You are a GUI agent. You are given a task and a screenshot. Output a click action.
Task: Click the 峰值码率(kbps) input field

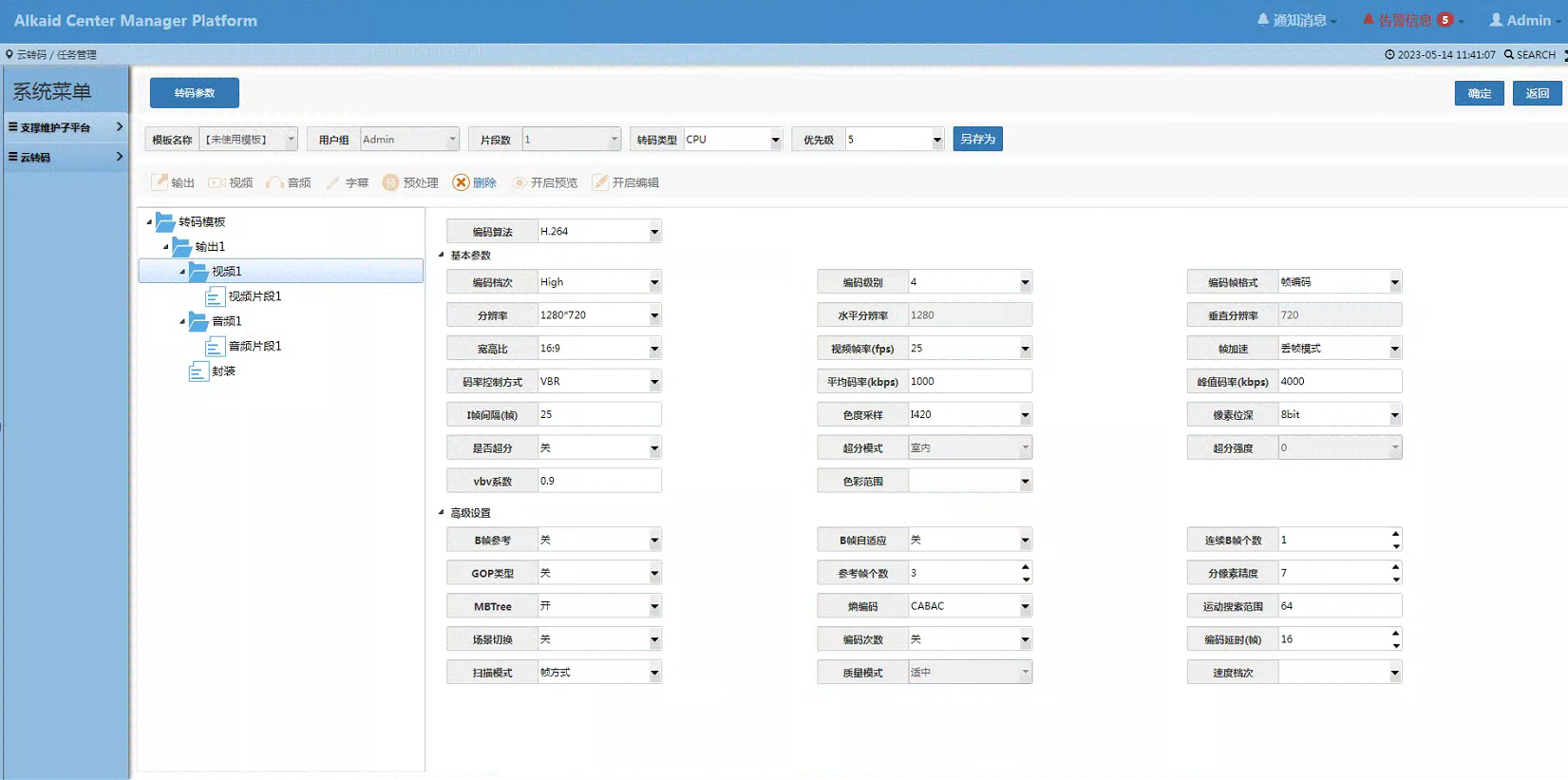(x=1339, y=381)
